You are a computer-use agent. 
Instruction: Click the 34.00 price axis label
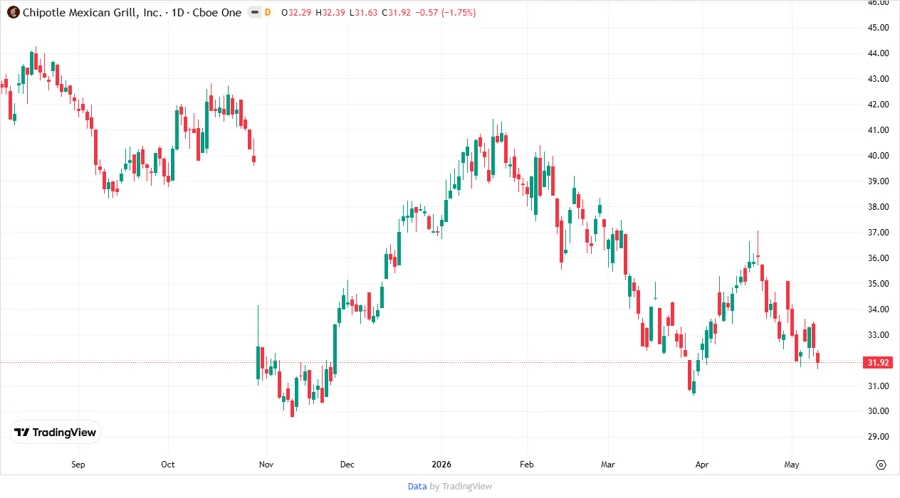tap(878, 309)
